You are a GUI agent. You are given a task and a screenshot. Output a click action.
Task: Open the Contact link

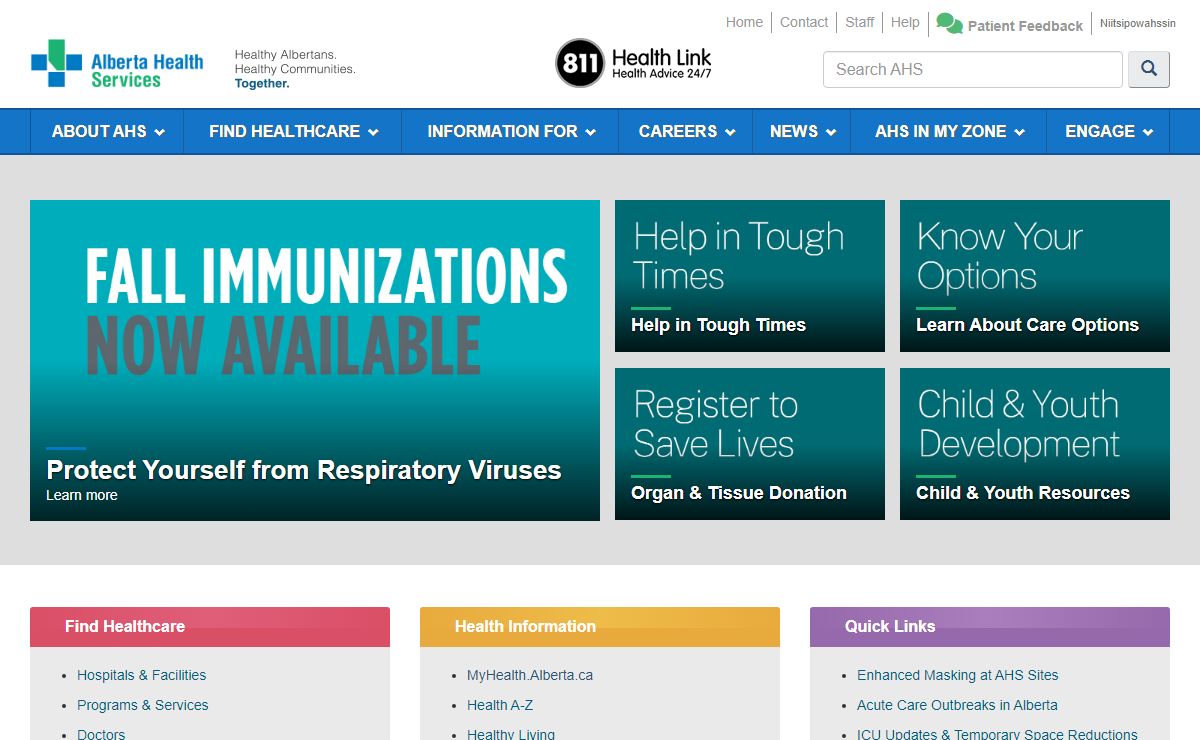pyautogui.click(x=804, y=22)
